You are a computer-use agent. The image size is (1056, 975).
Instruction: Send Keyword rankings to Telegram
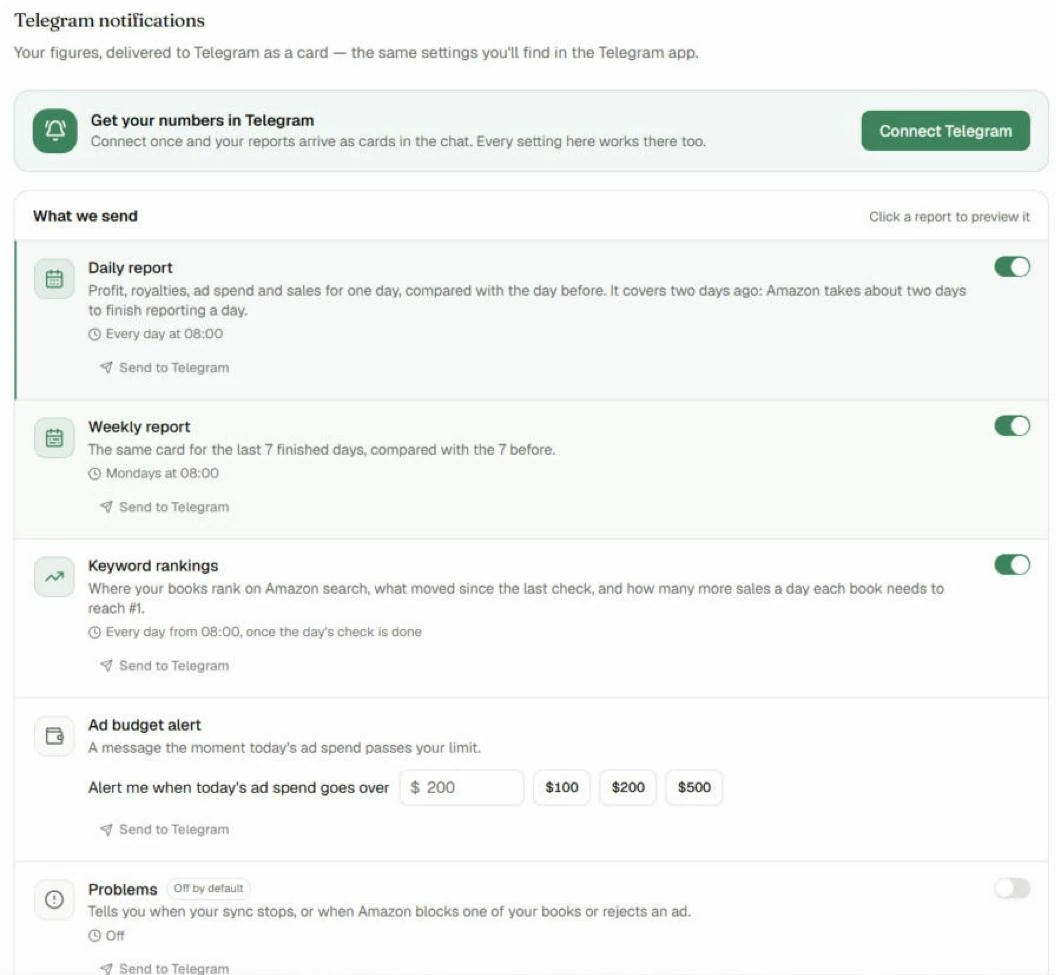[x=164, y=666]
